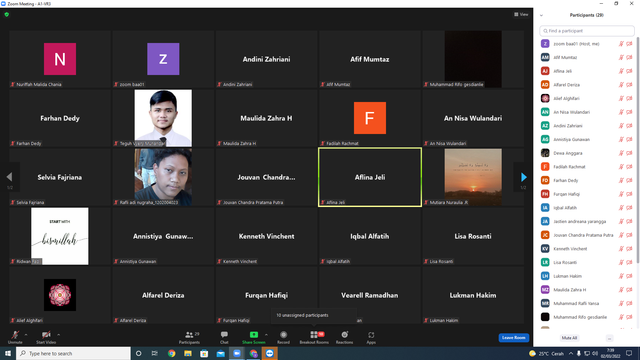640x360 pixels.
Task: Go to next gallery page arrow
Action: [x=523, y=177]
